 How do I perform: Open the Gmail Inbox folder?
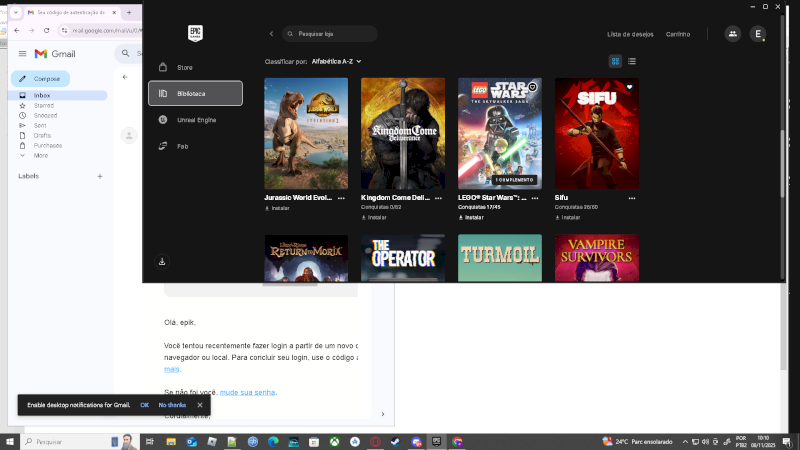tap(42, 95)
